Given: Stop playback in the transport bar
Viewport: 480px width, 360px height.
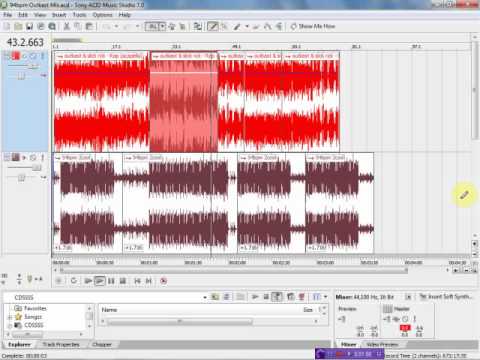Looking at the screenshot, I should tap(123, 281).
